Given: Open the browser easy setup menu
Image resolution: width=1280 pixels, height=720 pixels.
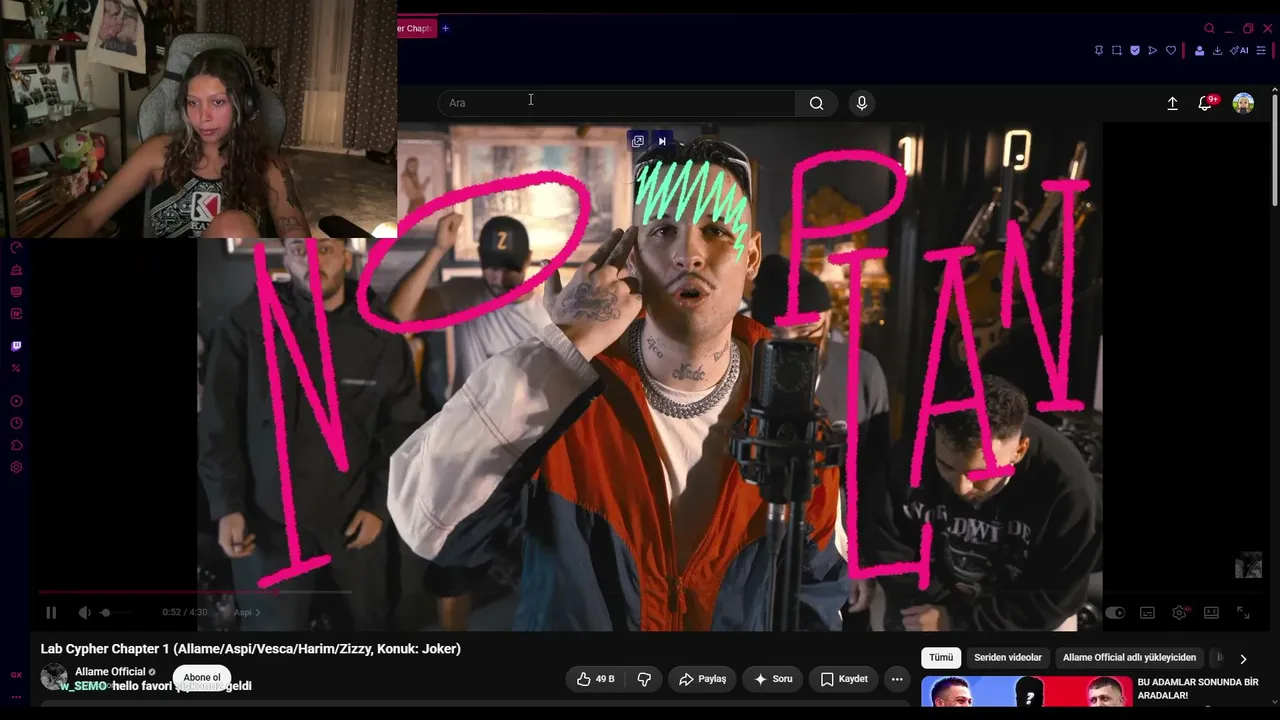Looking at the screenshot, I should 1261,51.
